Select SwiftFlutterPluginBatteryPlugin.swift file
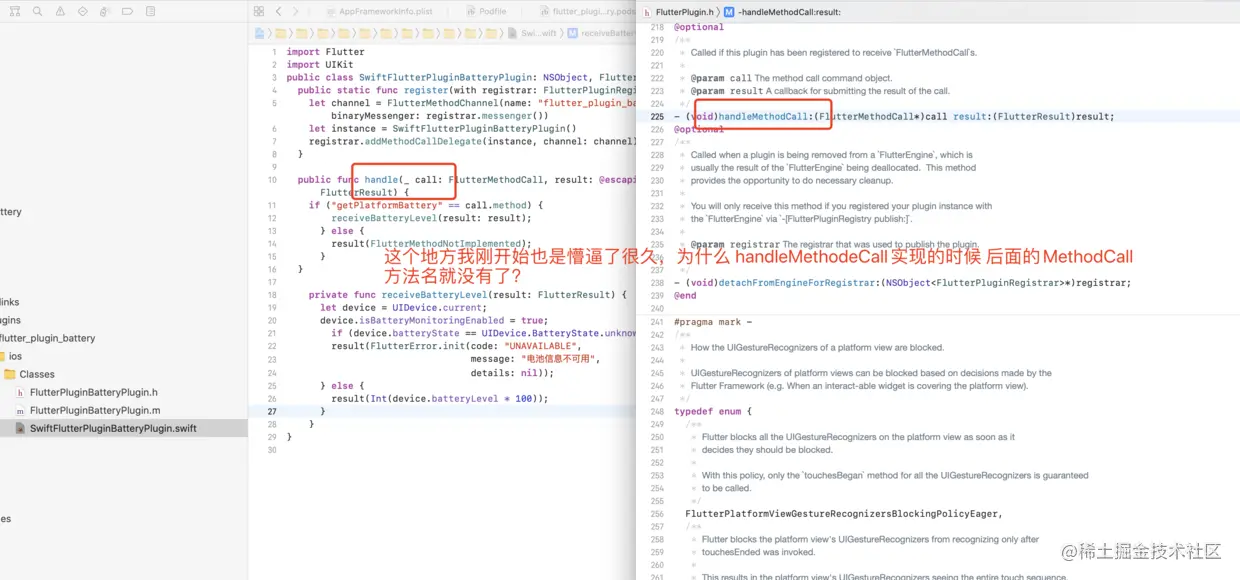Screen dimensions: 1240x580 click(x=123, y=428)
